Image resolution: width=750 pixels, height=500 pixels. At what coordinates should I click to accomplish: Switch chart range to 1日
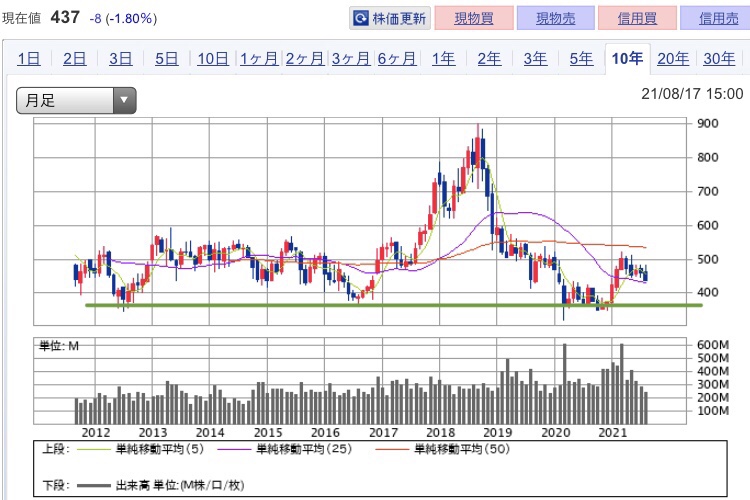(29, 59)
